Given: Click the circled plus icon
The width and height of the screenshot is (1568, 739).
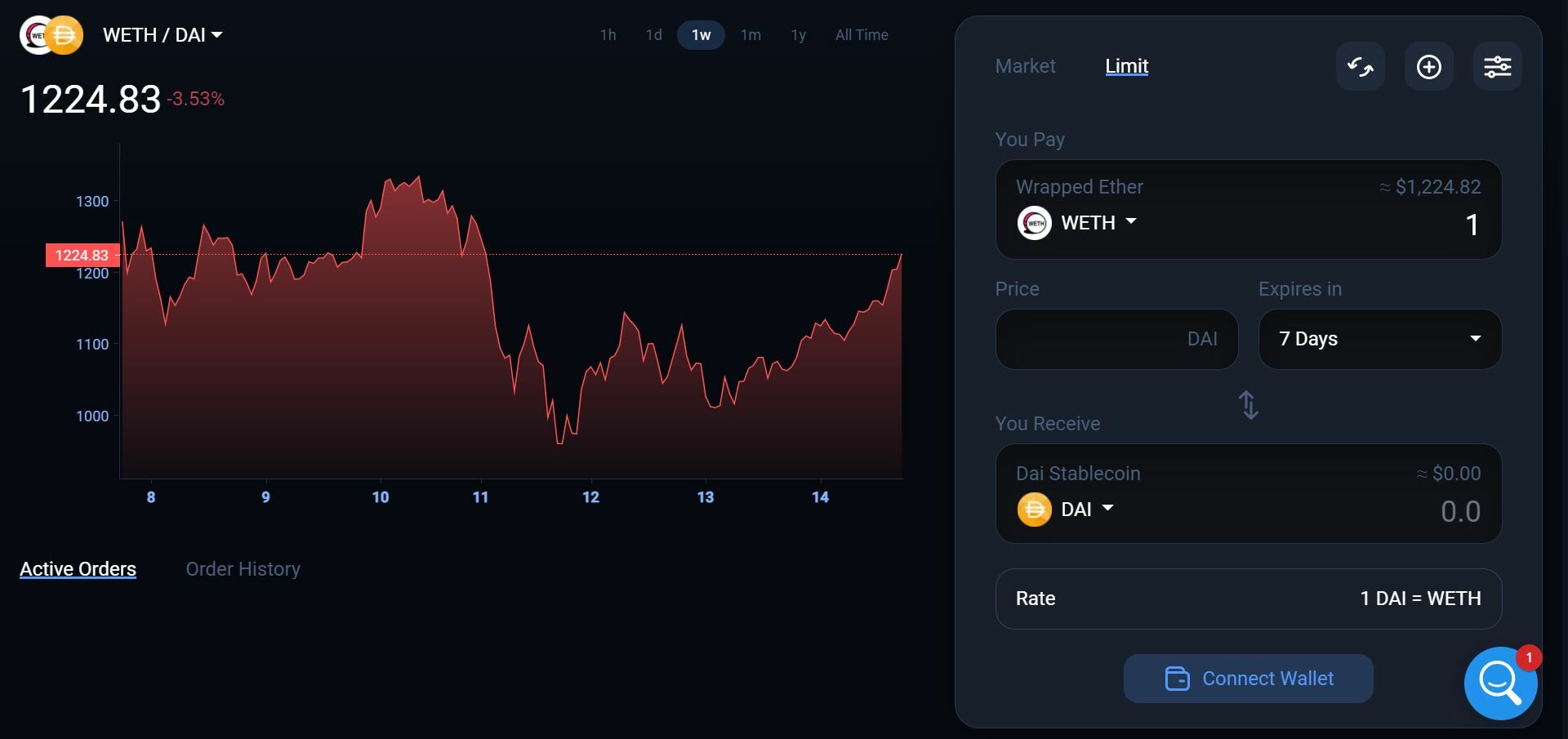Looking at the screenshot, I should (1428, 67).
